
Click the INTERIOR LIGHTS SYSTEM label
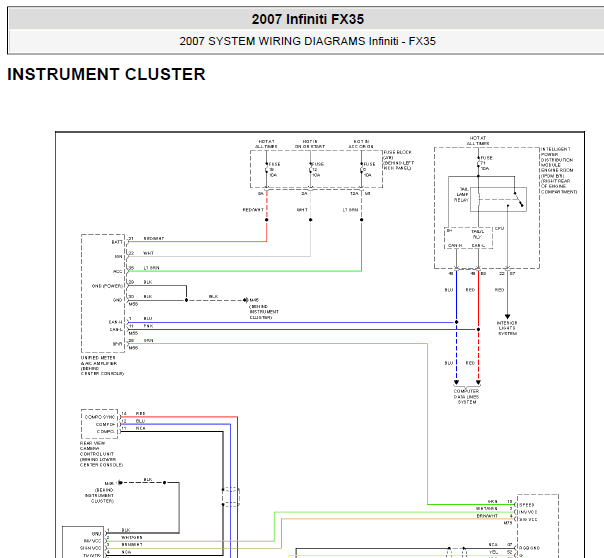(x=507, y=328)
